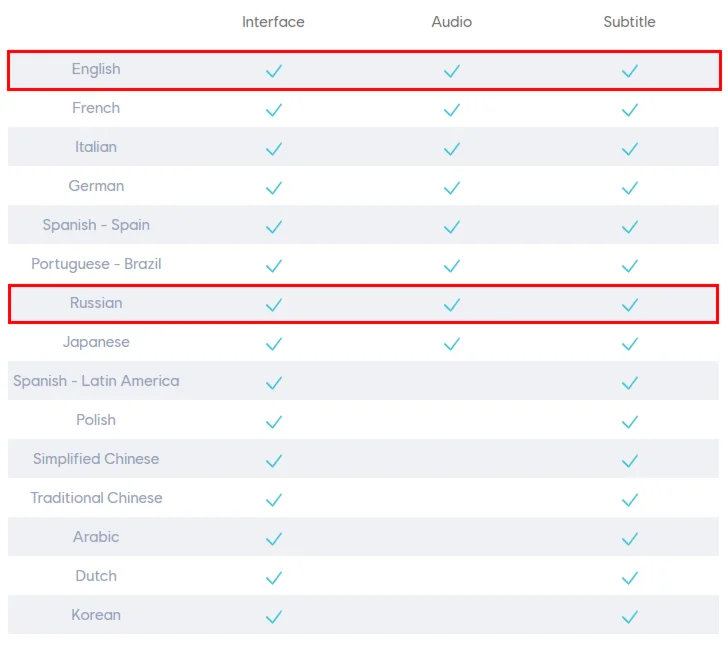
Task: Click the Italian Subtitle checkmark
Action: 630,149
